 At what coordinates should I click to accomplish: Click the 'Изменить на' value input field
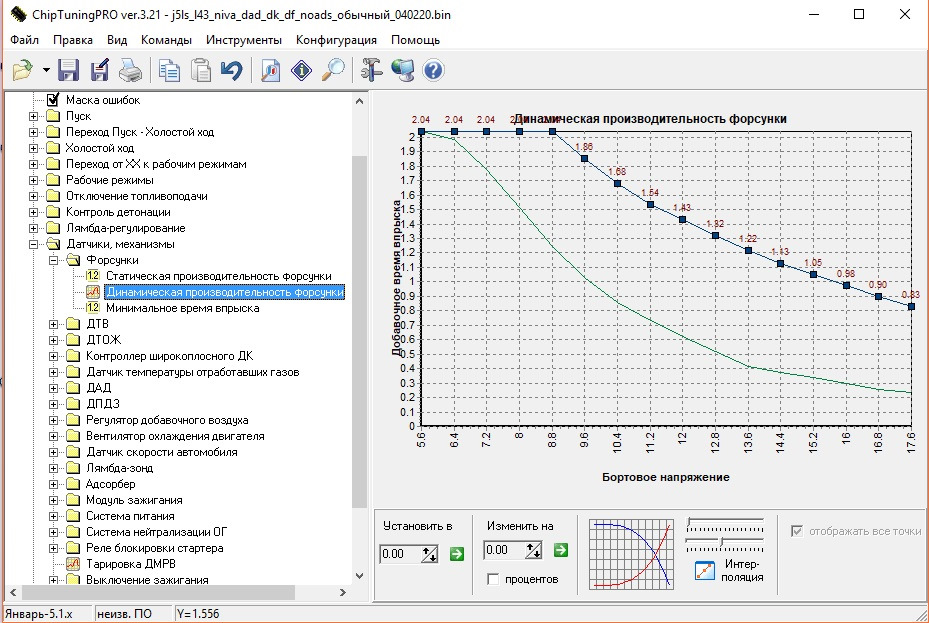point(504,550)
